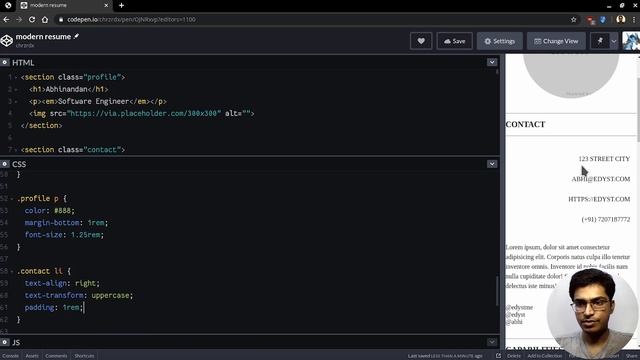Open pen in new window icon

pyautogui.click(x=498, y=356)
